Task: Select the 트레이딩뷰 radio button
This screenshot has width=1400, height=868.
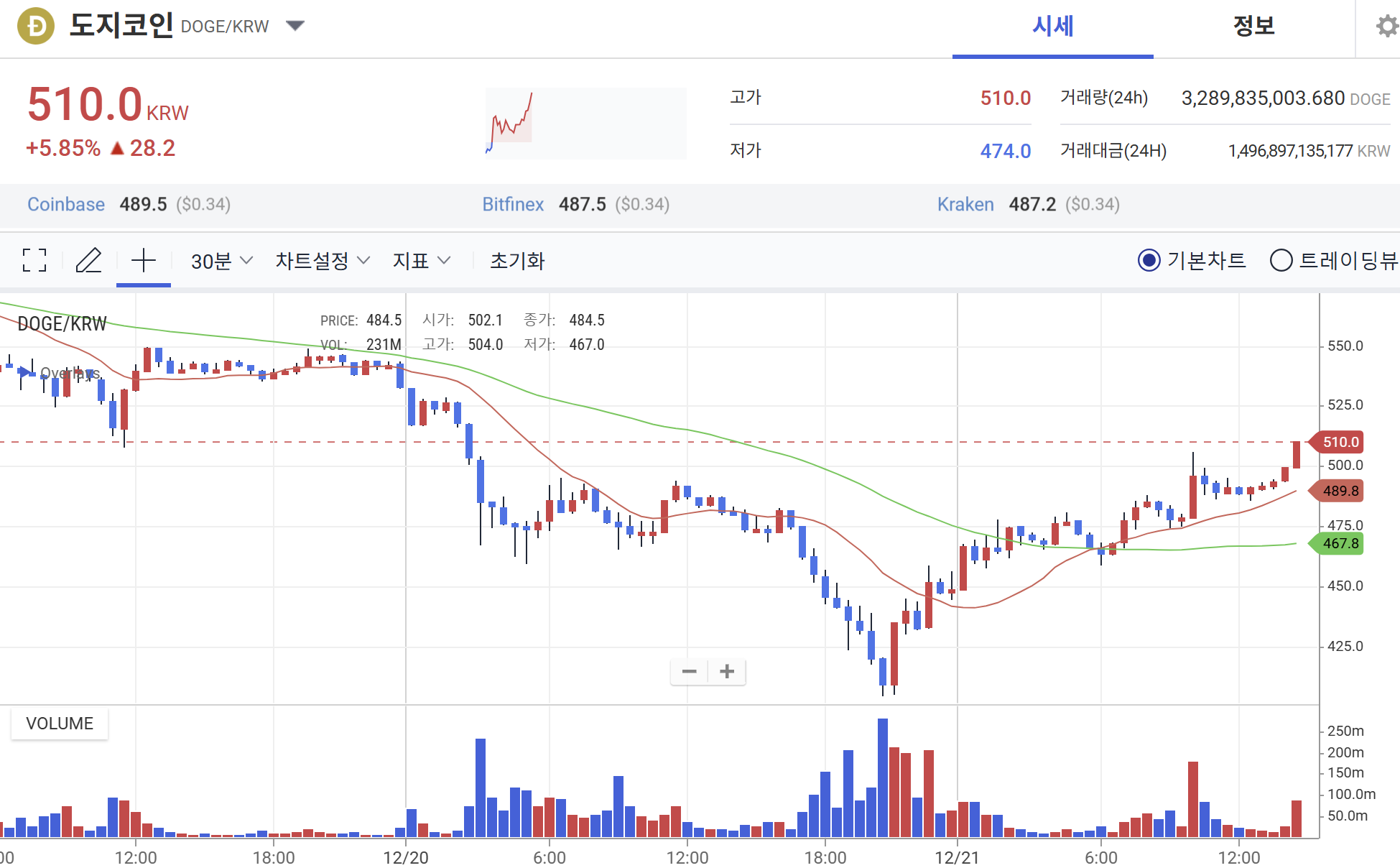Action: click(x=1281, y=260)
